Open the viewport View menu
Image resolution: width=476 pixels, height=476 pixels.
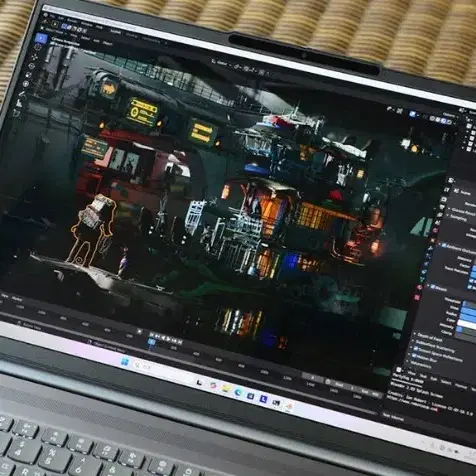coord(74,35)
